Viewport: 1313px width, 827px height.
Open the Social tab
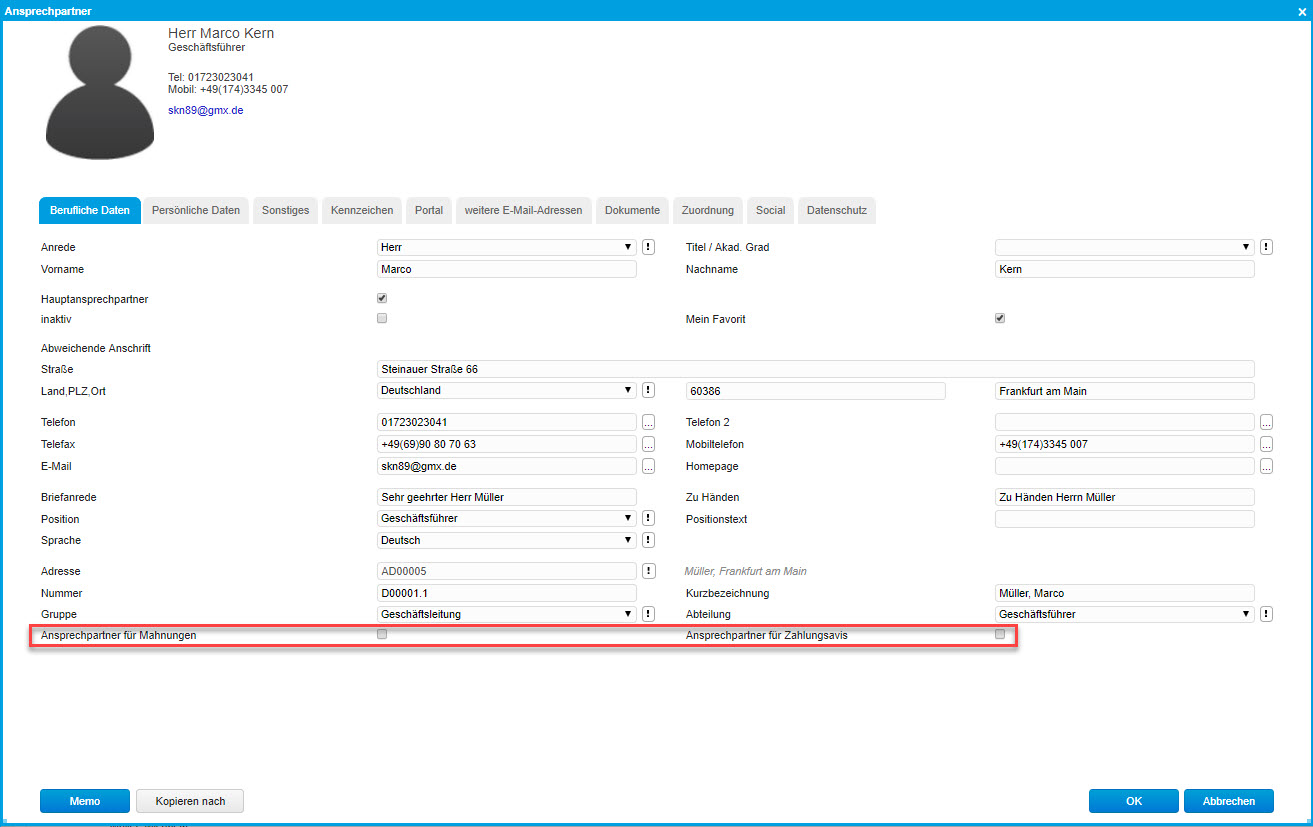click(x=770, y=210)
